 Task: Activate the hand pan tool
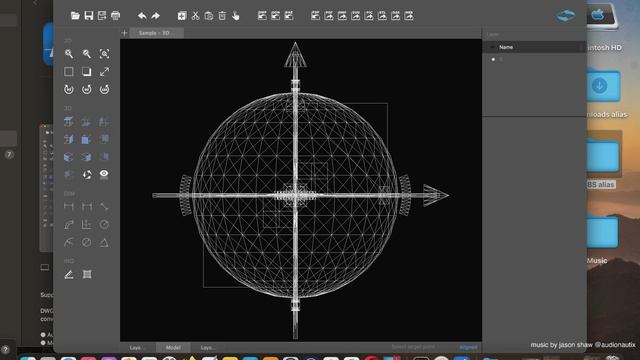coord(236,16)
